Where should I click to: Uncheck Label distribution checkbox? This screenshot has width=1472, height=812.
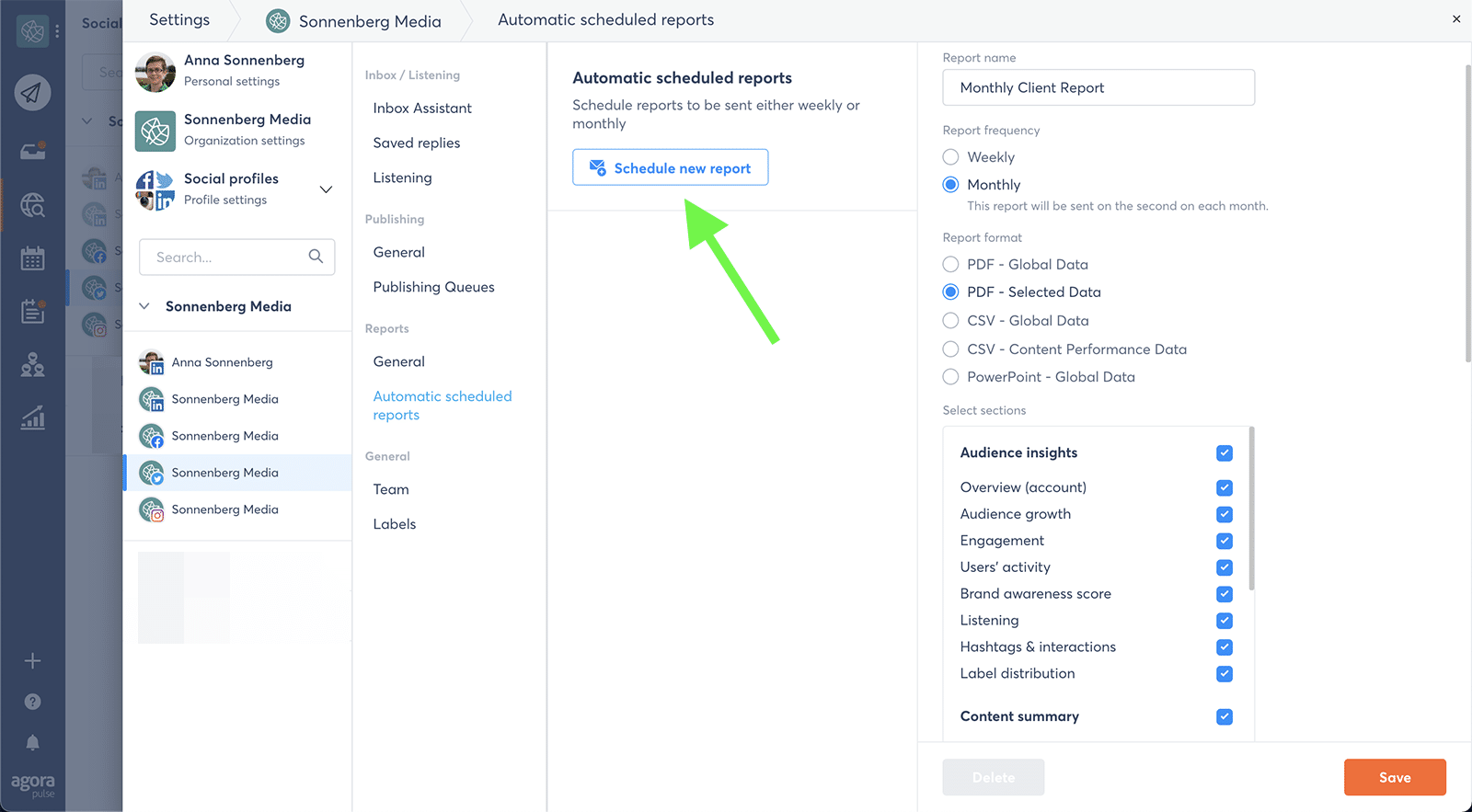click(1224, 674)
